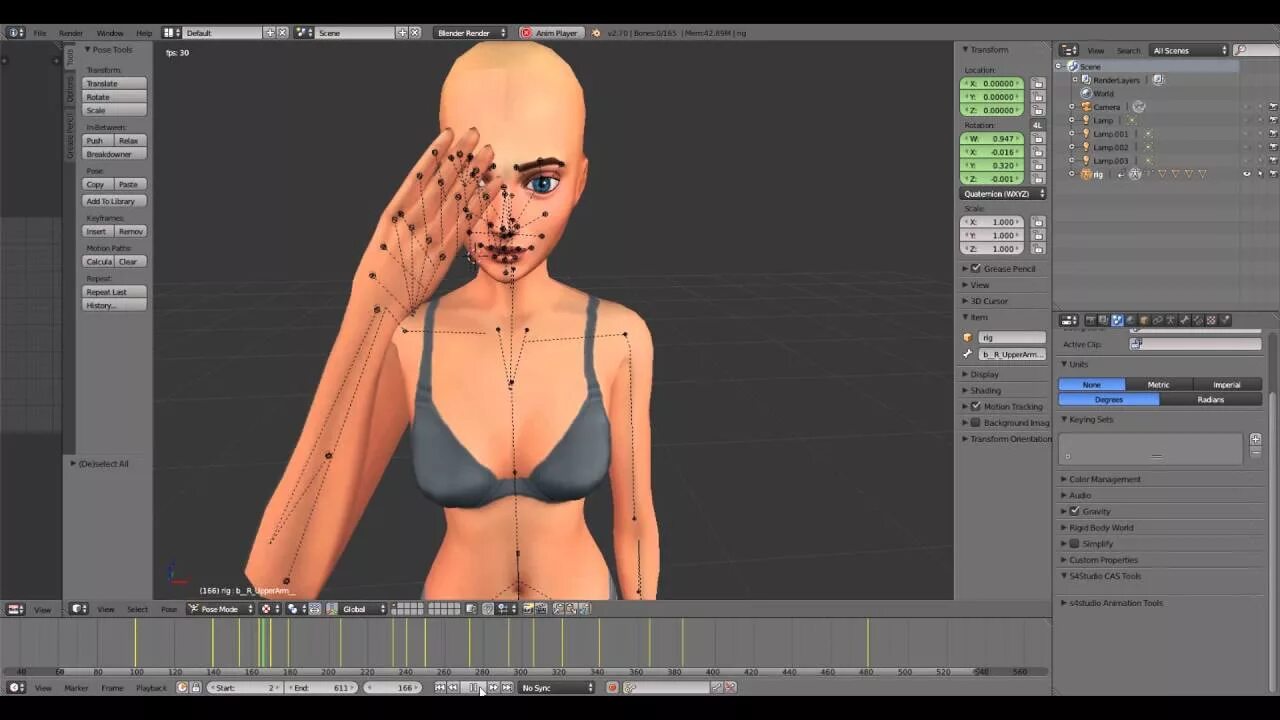Viewport: 1280px width, 720px height.
Task: Pause the animation playback
Action: coord(474,688)
